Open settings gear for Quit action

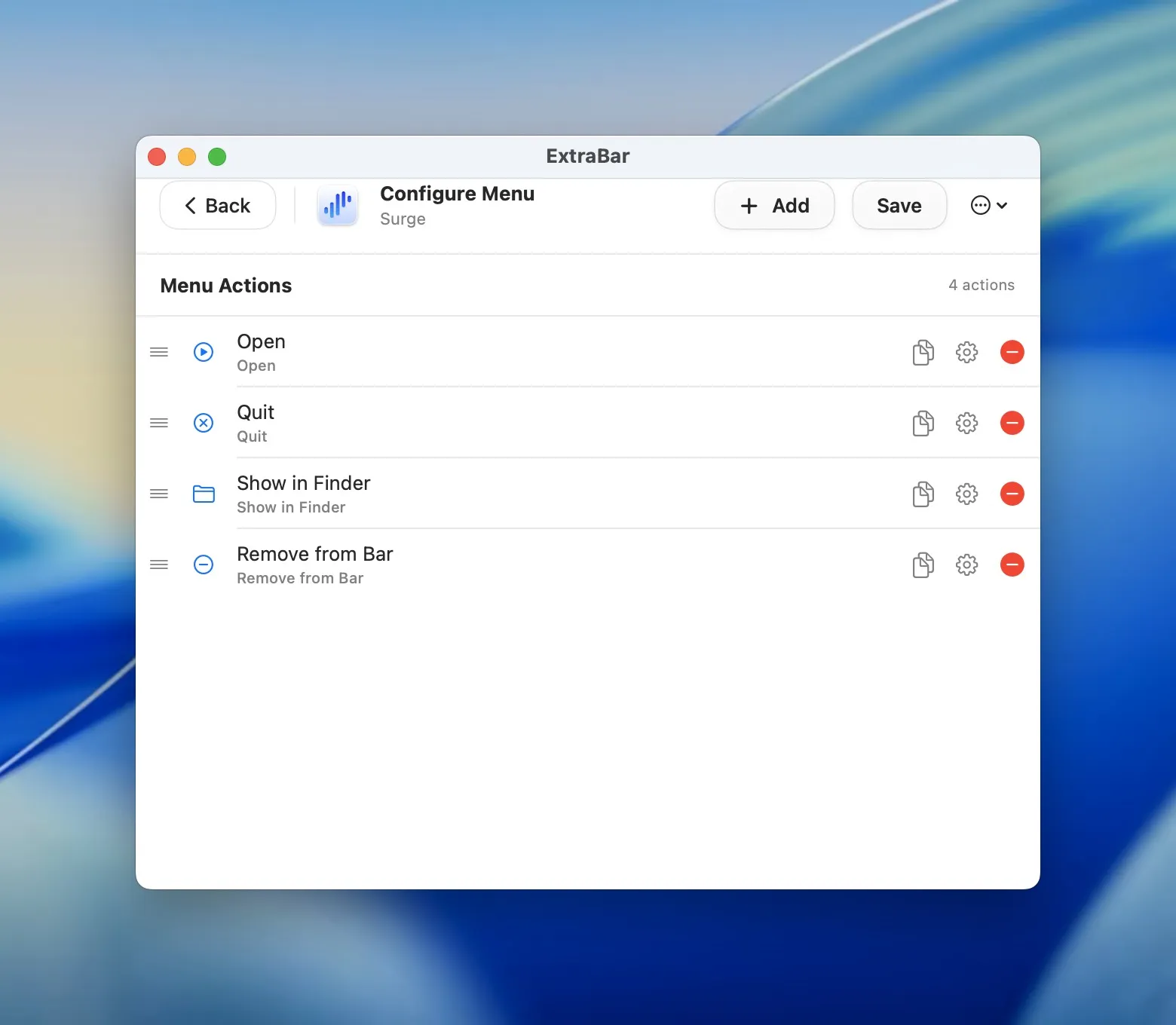click(966, 423)
